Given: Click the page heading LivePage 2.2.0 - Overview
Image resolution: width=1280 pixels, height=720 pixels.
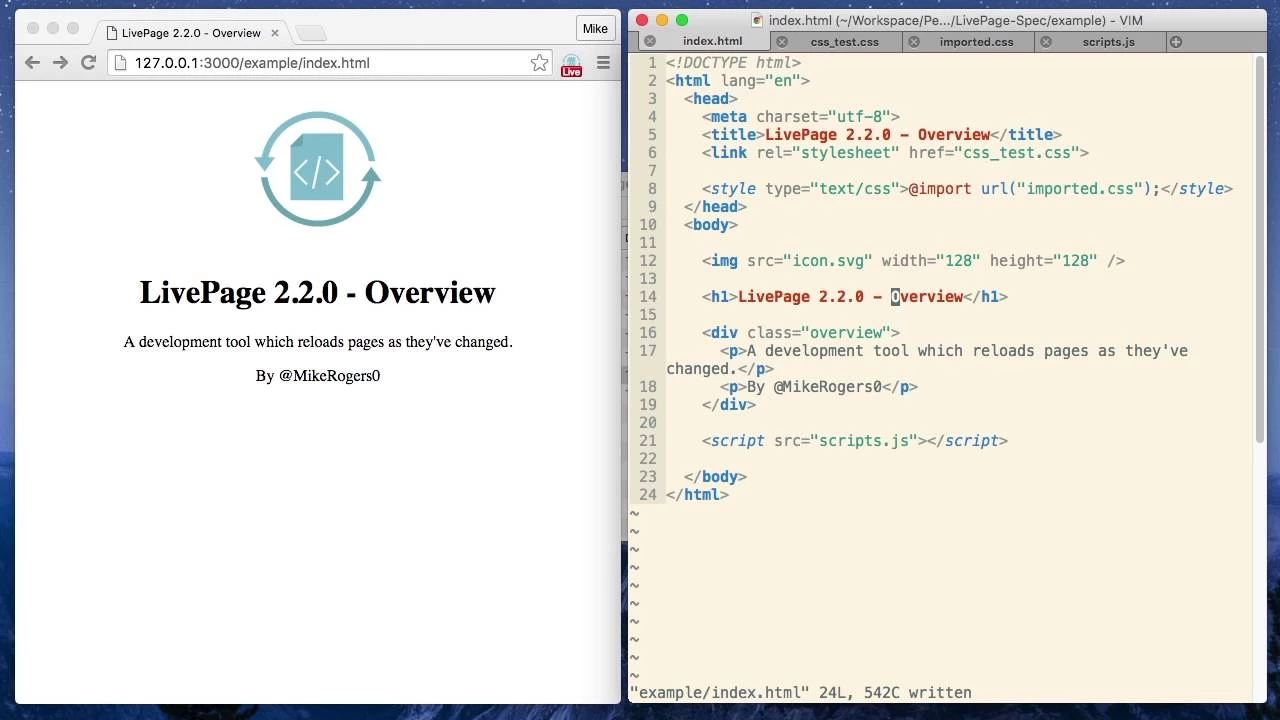Looking at the screenshot, I should click(318, 292).
